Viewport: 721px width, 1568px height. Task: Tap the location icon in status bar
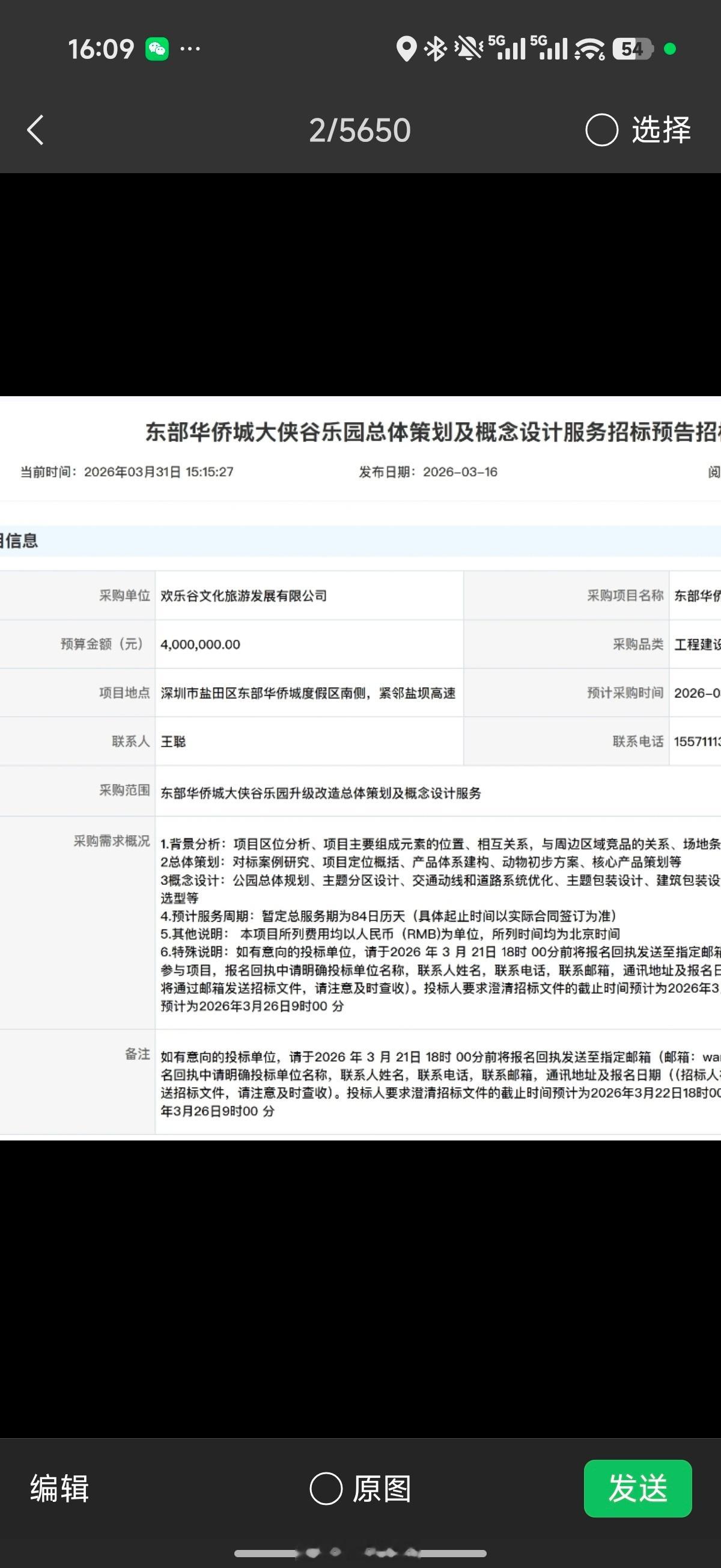pyautogui.click(x=406, y=49)
